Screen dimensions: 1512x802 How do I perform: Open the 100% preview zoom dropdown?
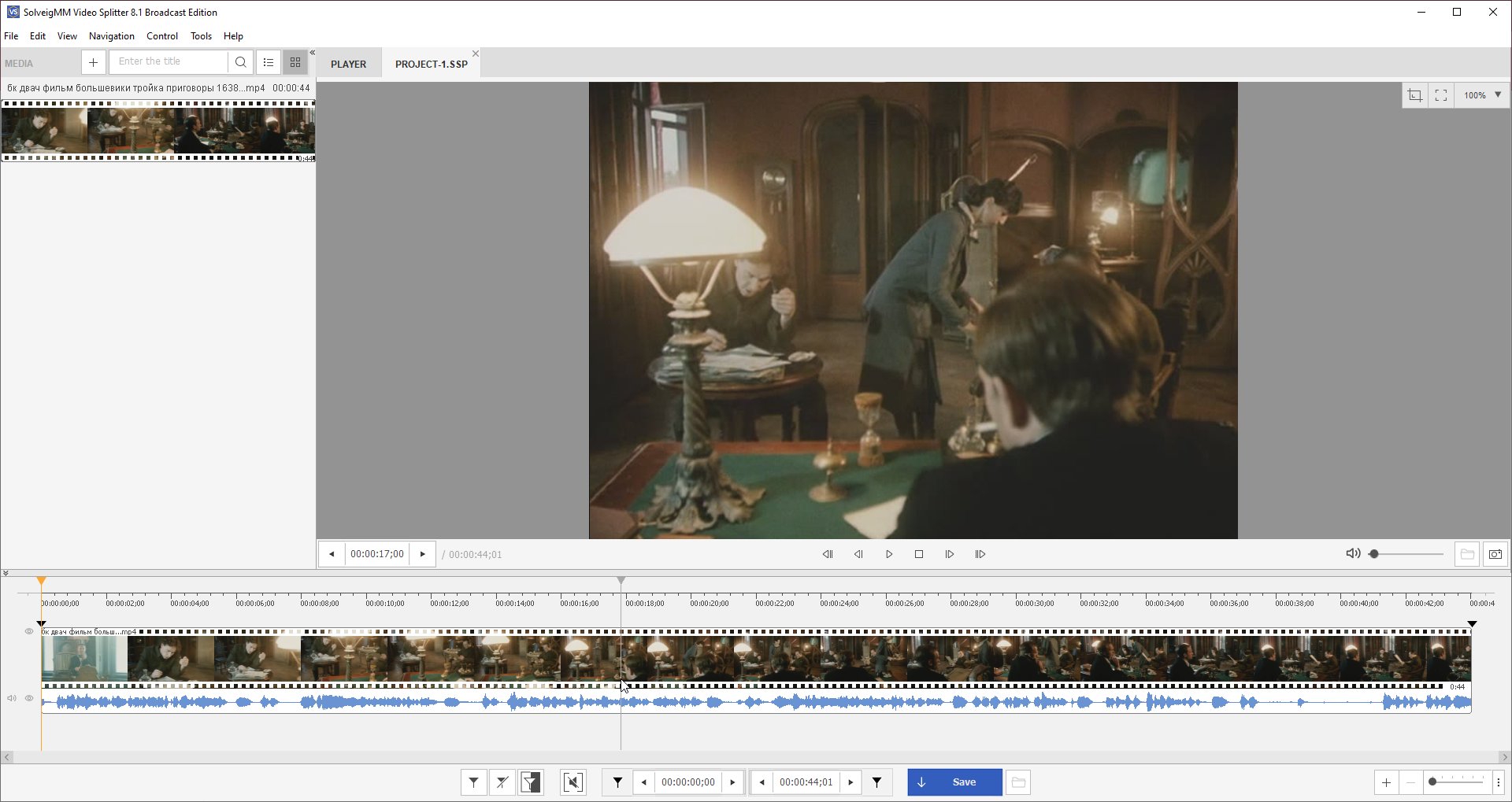(x=1483, y=95)
